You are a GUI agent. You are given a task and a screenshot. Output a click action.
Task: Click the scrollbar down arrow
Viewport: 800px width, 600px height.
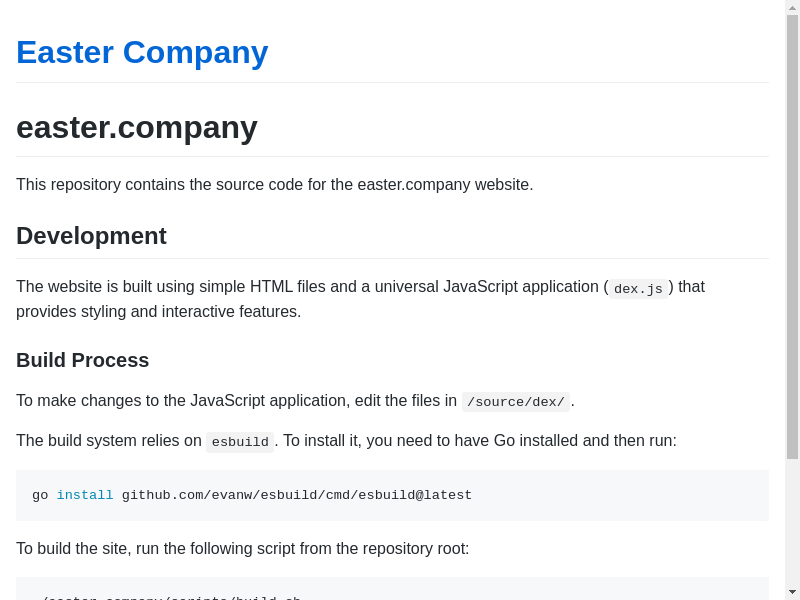click(792, 592)
